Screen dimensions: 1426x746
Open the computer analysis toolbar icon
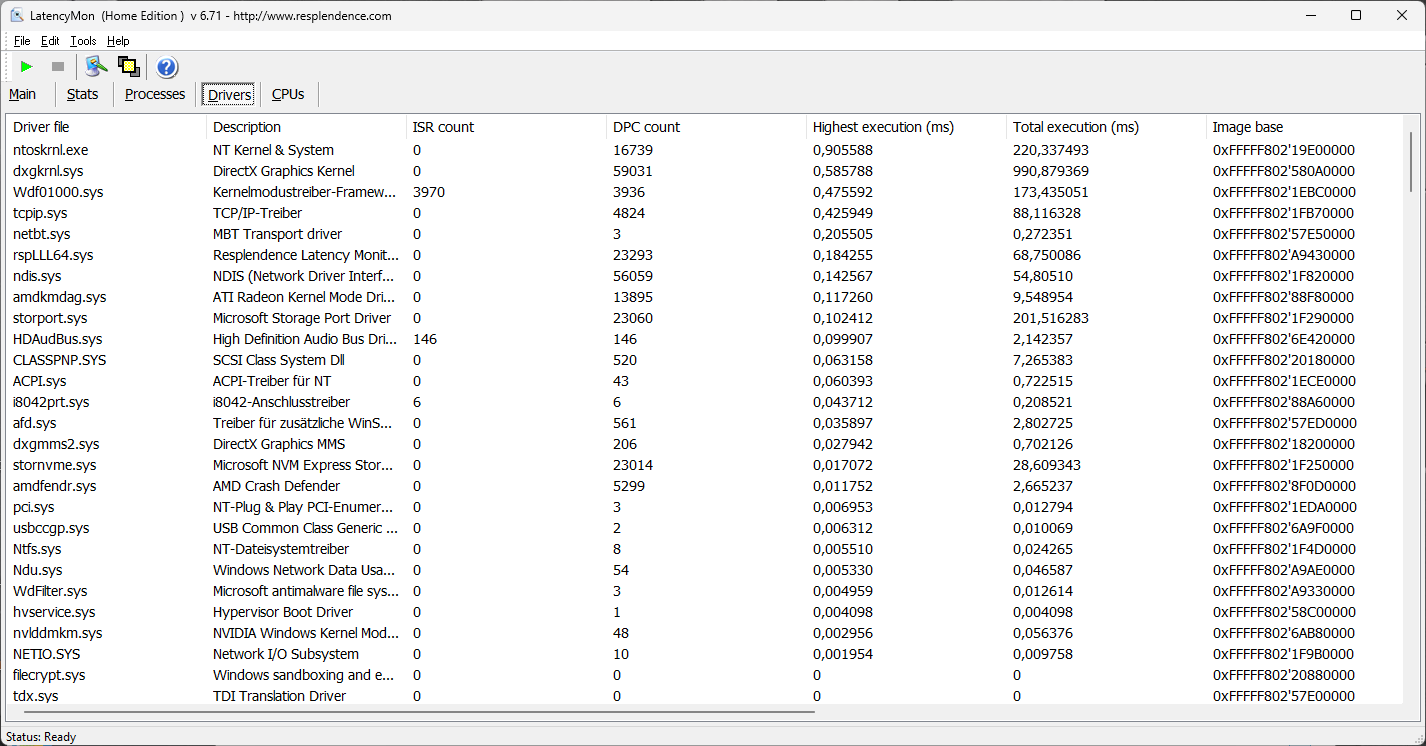(x=96, y=67)
